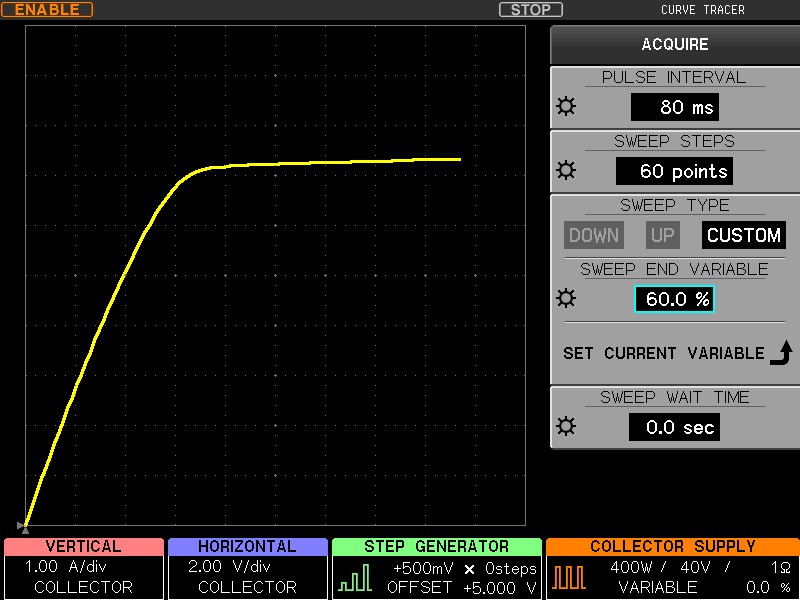Screen dimensions: 800x600
Task: Click the orange pulse waveform collector supply icon
Action: (569, 577)
